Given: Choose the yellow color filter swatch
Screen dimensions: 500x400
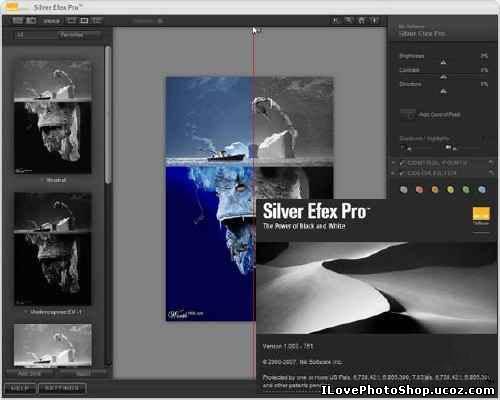Looking at the screenshot, I should pos(451,190).
